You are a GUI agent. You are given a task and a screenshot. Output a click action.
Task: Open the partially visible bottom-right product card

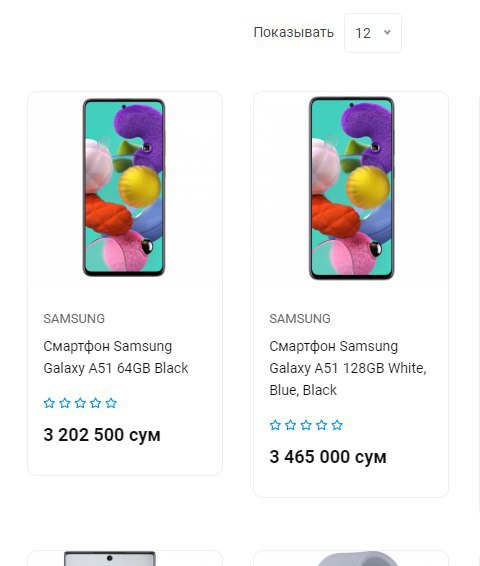click(351, 558)
